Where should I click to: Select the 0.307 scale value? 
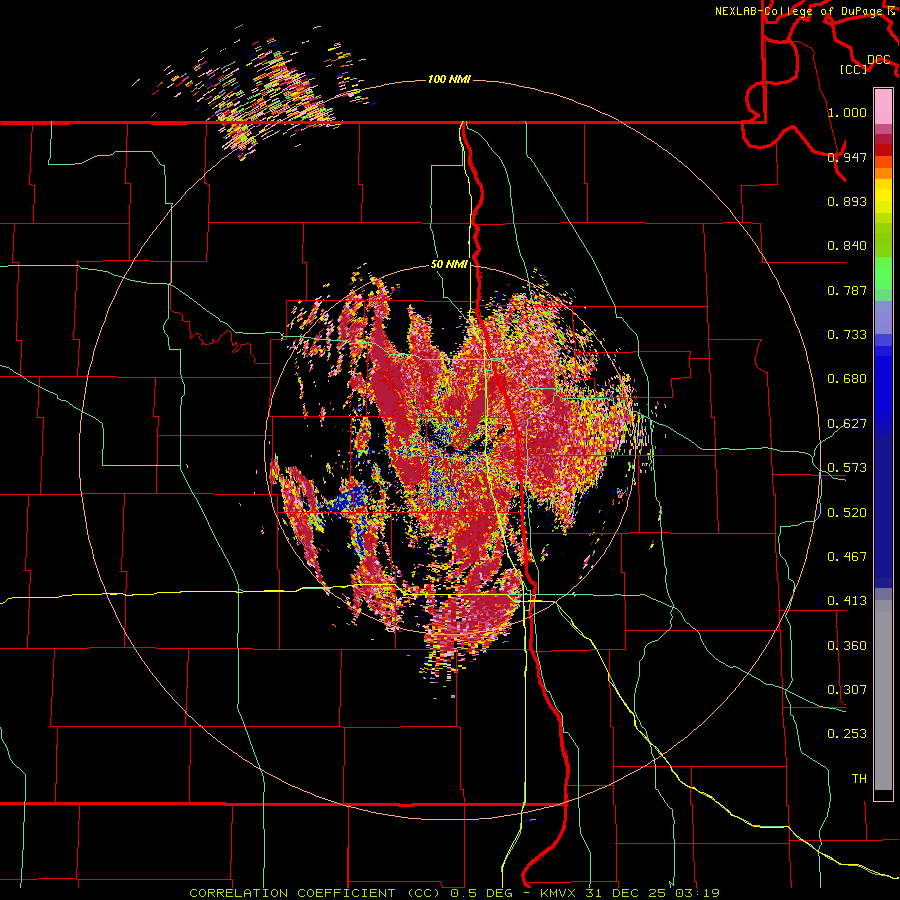click(847, 690)
